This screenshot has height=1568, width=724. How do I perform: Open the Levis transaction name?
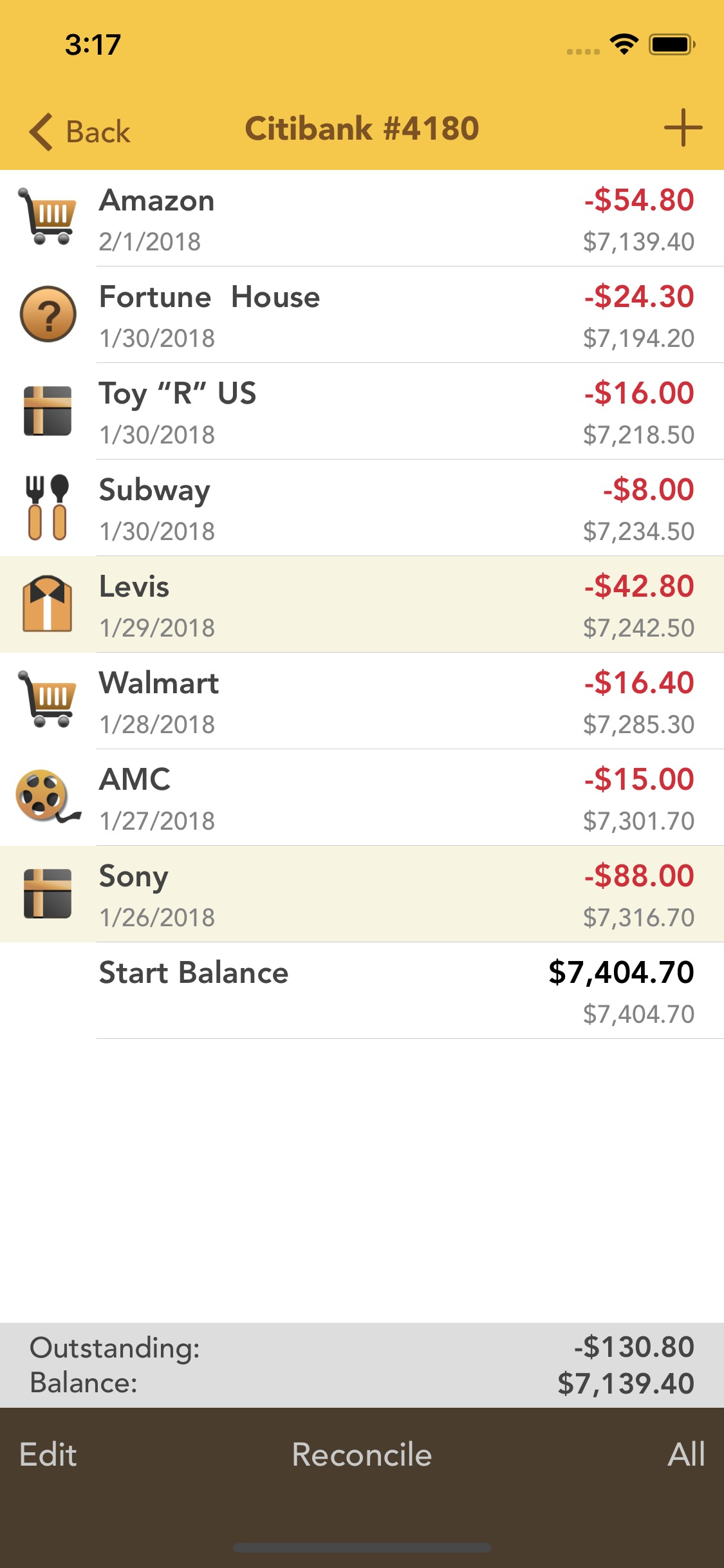coord(134,586)
